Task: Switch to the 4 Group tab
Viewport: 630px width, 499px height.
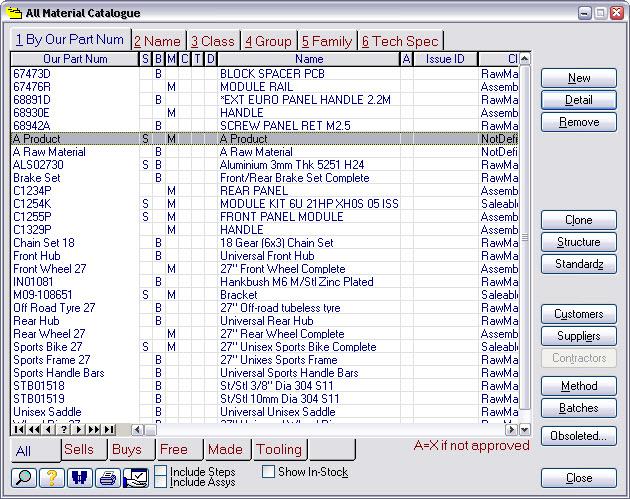Action: (x=268, y=41)
